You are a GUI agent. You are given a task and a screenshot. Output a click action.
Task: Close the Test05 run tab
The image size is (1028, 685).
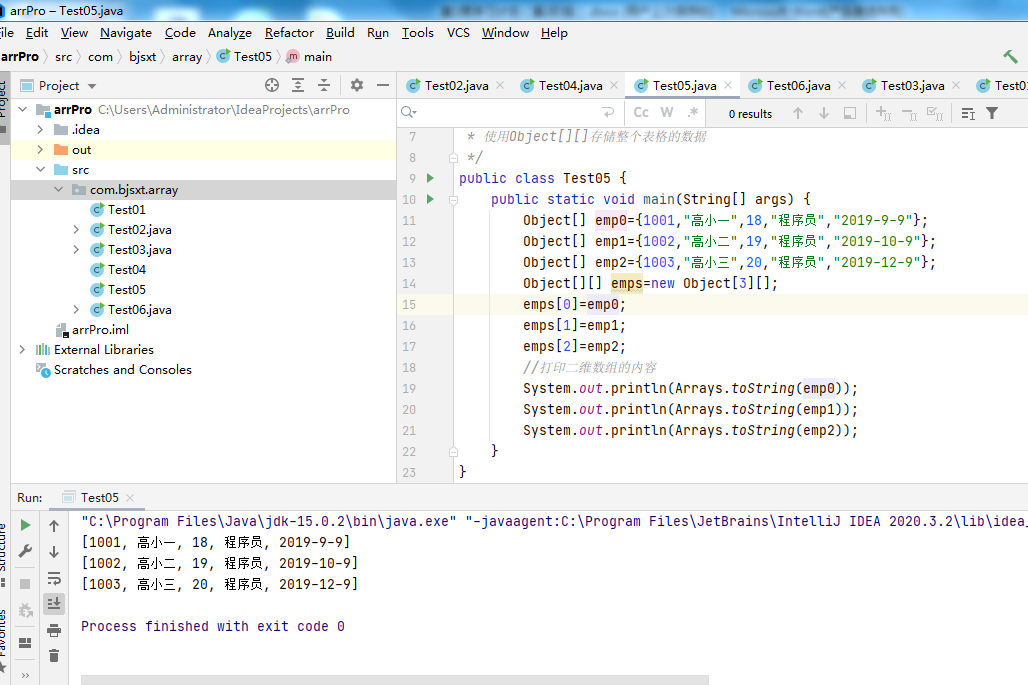(130, 498)
